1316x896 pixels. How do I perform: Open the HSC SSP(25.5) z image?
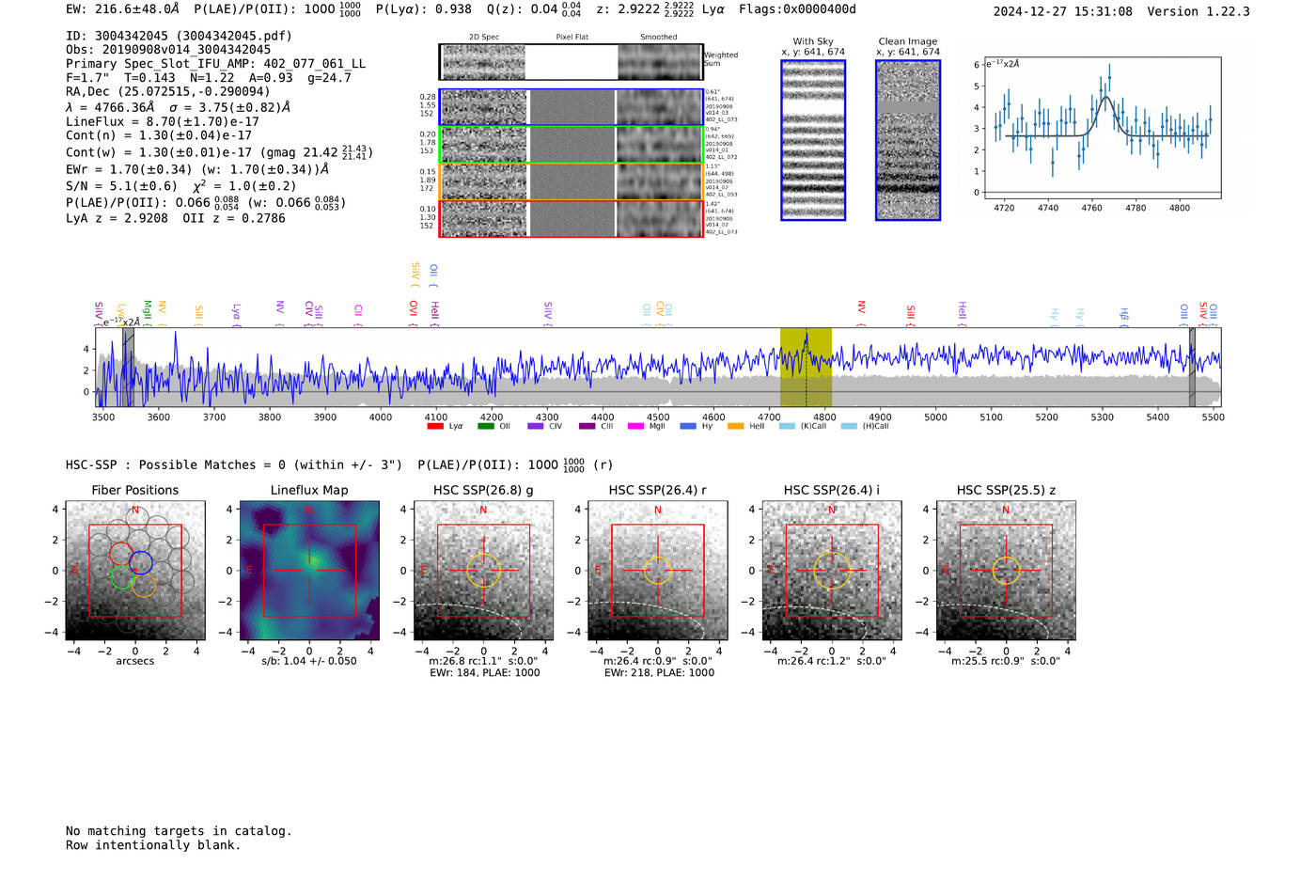point(1006,571)
